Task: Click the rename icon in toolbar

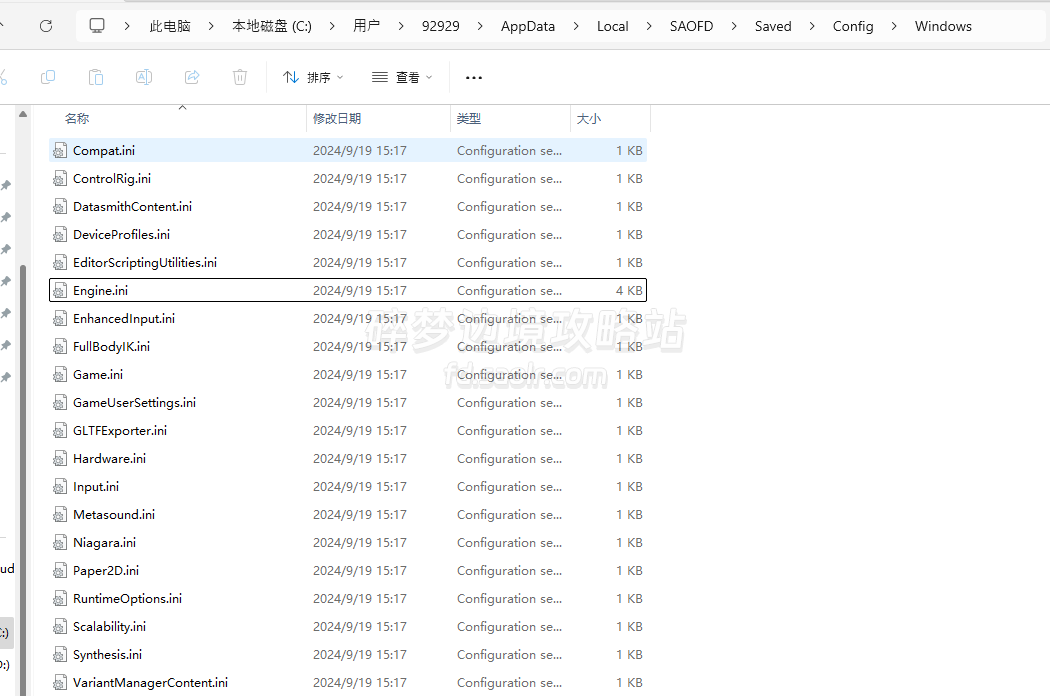Action: coord(144,77)
